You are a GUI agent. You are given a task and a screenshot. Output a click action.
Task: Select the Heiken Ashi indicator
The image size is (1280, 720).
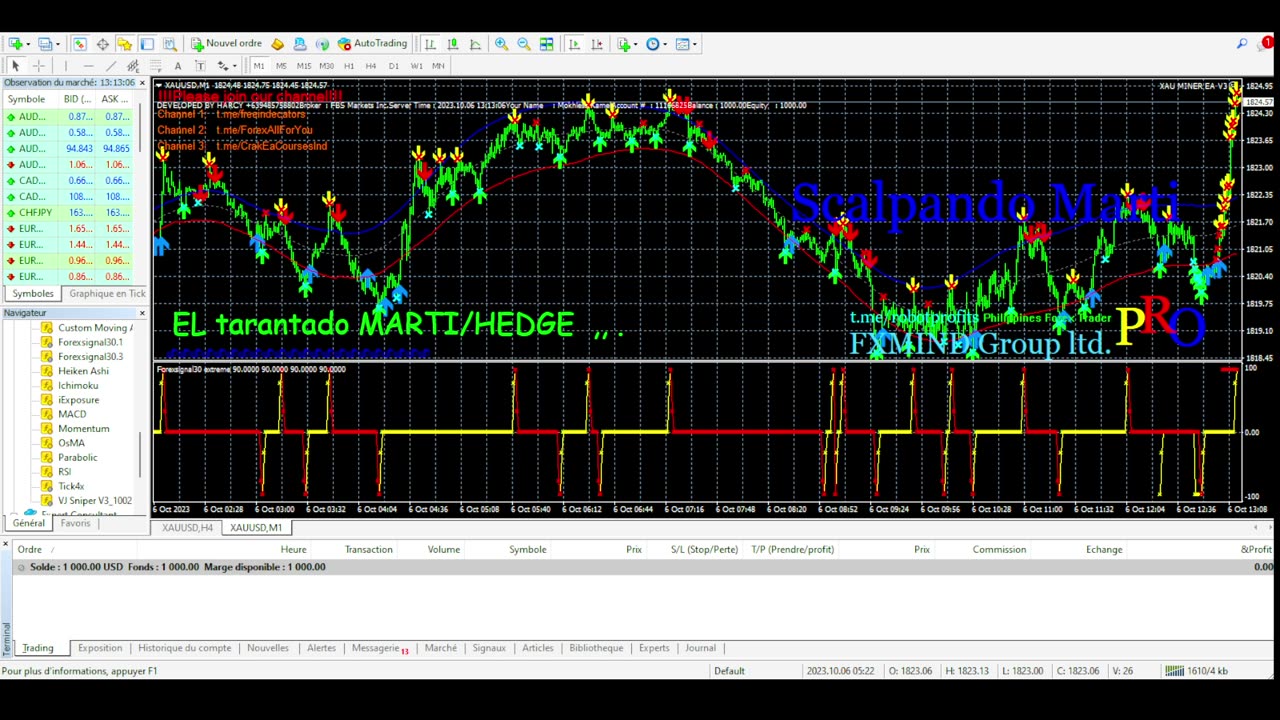[83, 371]
